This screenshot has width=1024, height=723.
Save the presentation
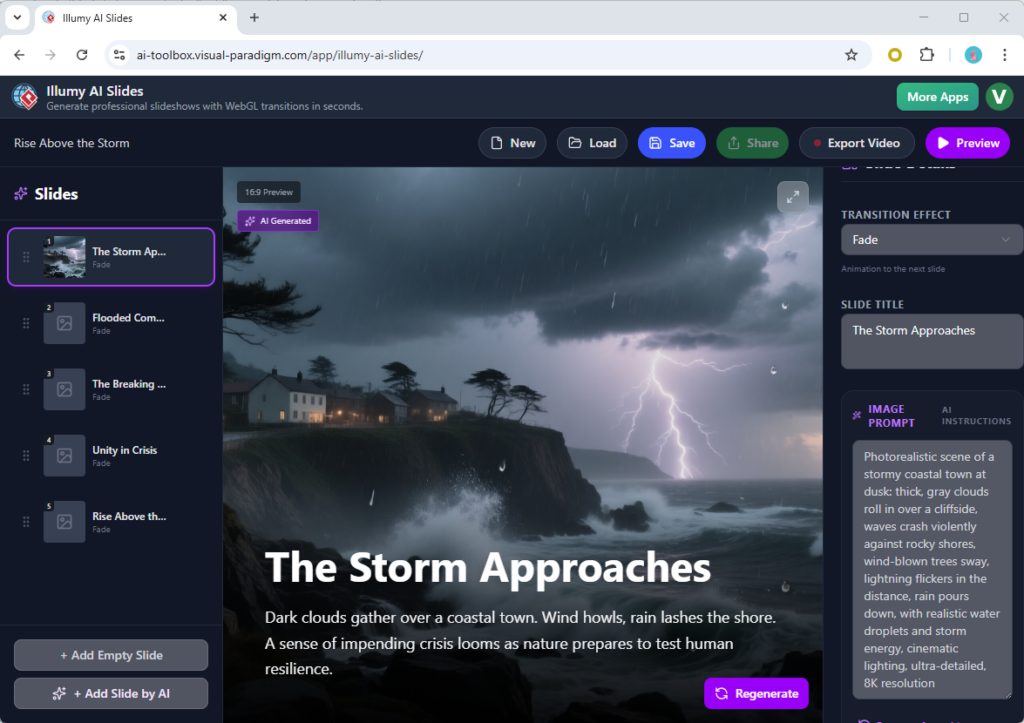[x=671, y=142]
